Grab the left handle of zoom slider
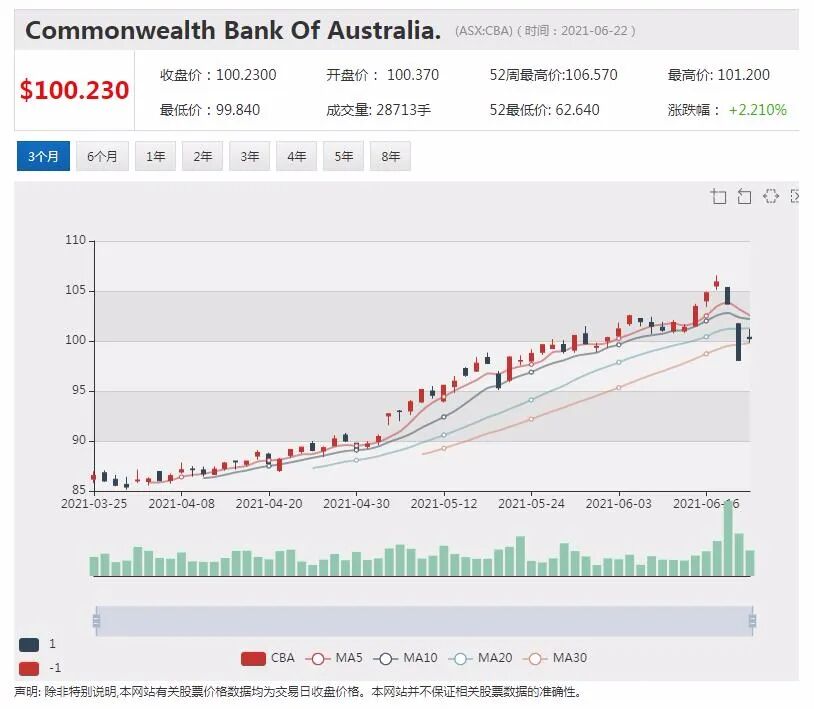This screenshot has height=709, width=814. 97,621
